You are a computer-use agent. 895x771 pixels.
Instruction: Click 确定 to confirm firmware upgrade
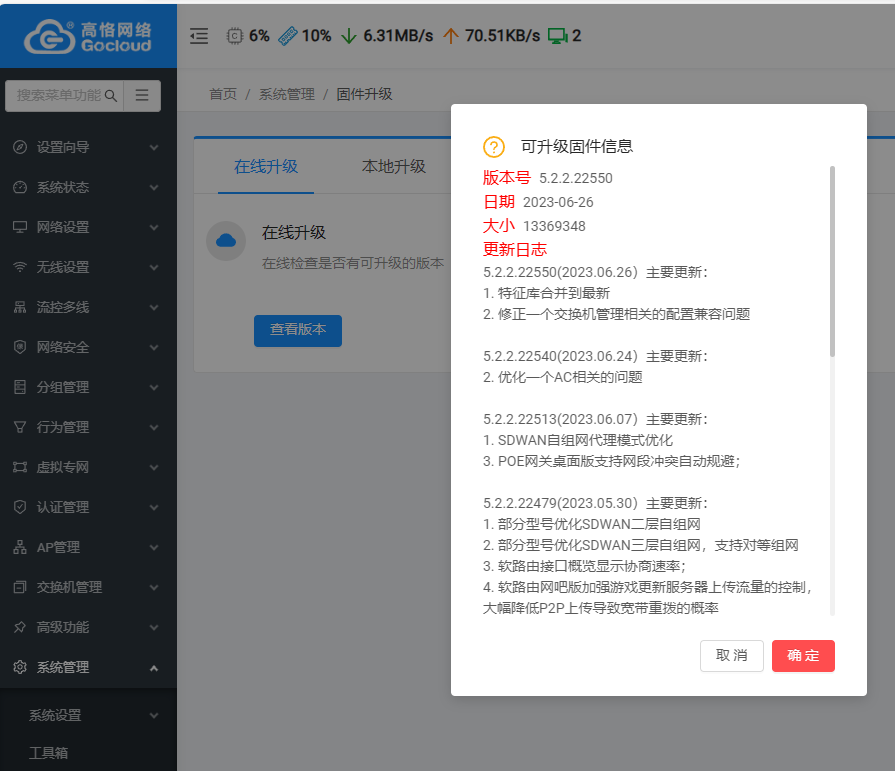(x=803, y=656)
